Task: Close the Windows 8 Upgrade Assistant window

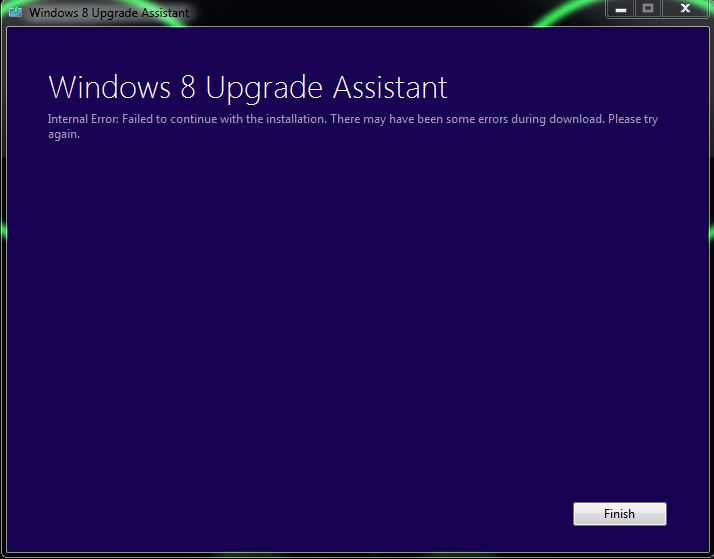Action: (685, 9)
